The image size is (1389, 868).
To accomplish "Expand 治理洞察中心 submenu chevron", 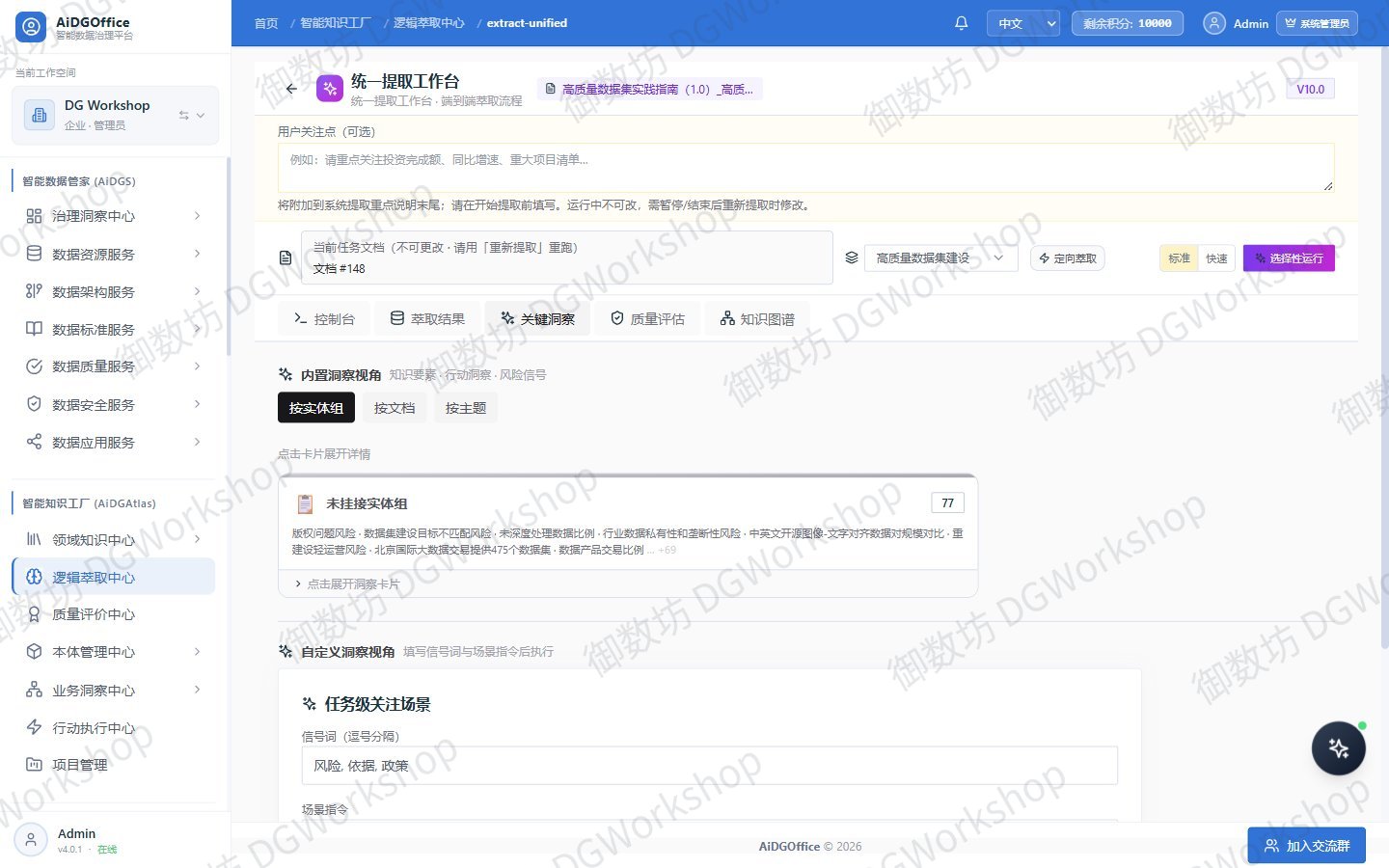I will point(198,216).
